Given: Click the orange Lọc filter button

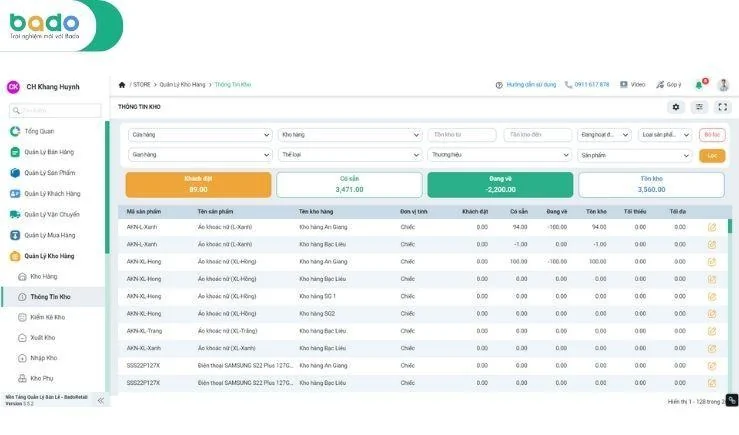Looking at the screenshot, I should pos(712,156).
